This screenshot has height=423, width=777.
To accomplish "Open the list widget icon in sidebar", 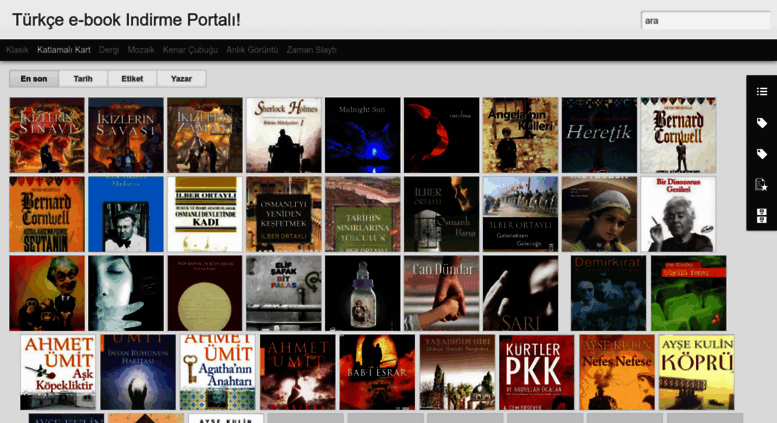I will (761, 92).
